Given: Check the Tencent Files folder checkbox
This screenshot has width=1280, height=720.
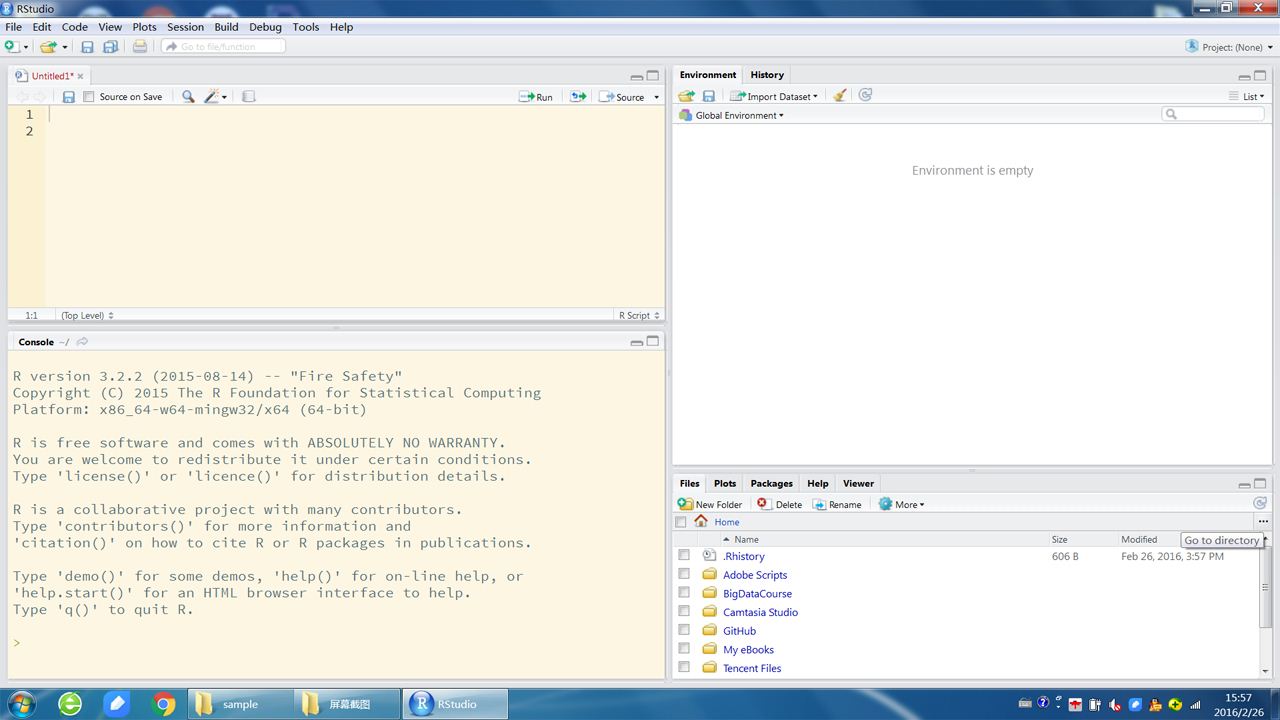Looking at the screenshot, I should click(684, 667).
